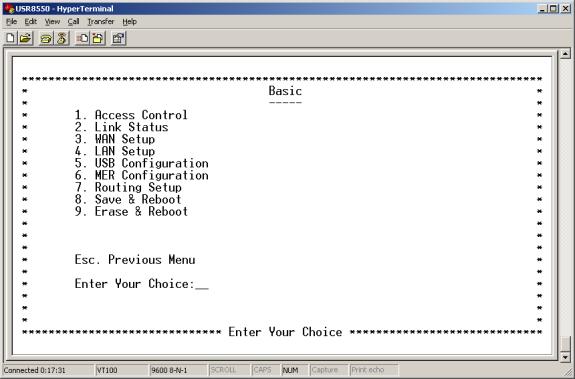Click the scrollbar up arrow

(x=565, y=54)
